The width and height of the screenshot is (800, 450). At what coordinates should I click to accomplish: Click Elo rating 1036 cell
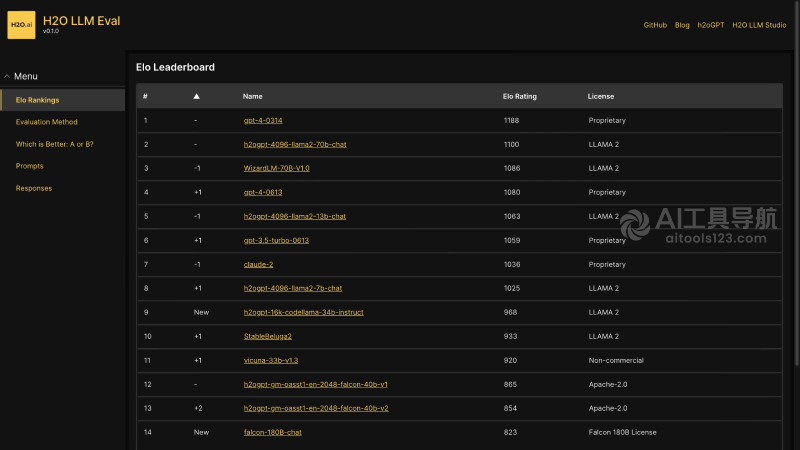(x=512, y=264)
